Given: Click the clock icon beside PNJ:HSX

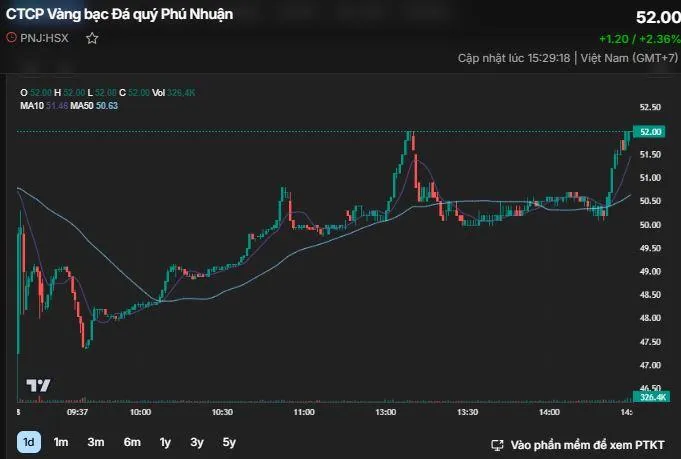Looking at the screenshot, I should pyautogui.click(x=11, y=38).
